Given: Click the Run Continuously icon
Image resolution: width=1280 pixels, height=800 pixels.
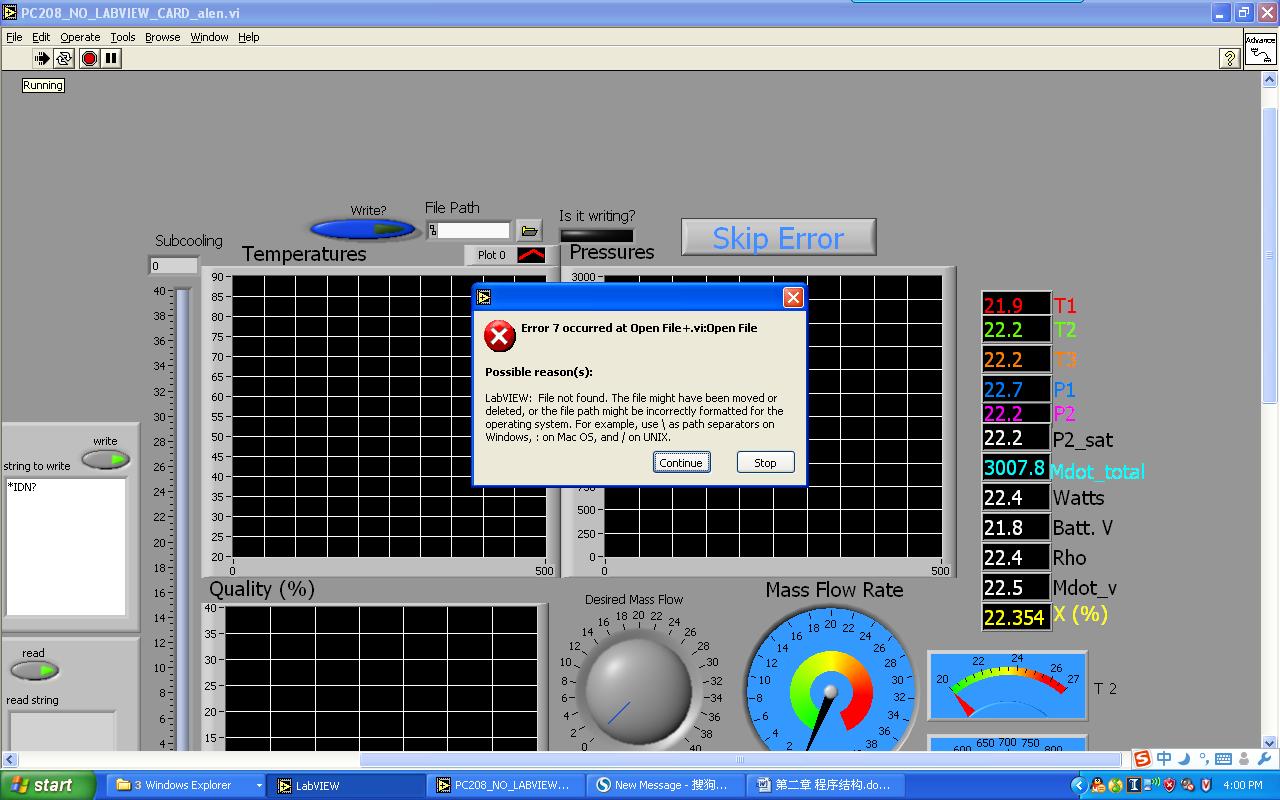Looking at the screenshot, I should click(65, 59).
